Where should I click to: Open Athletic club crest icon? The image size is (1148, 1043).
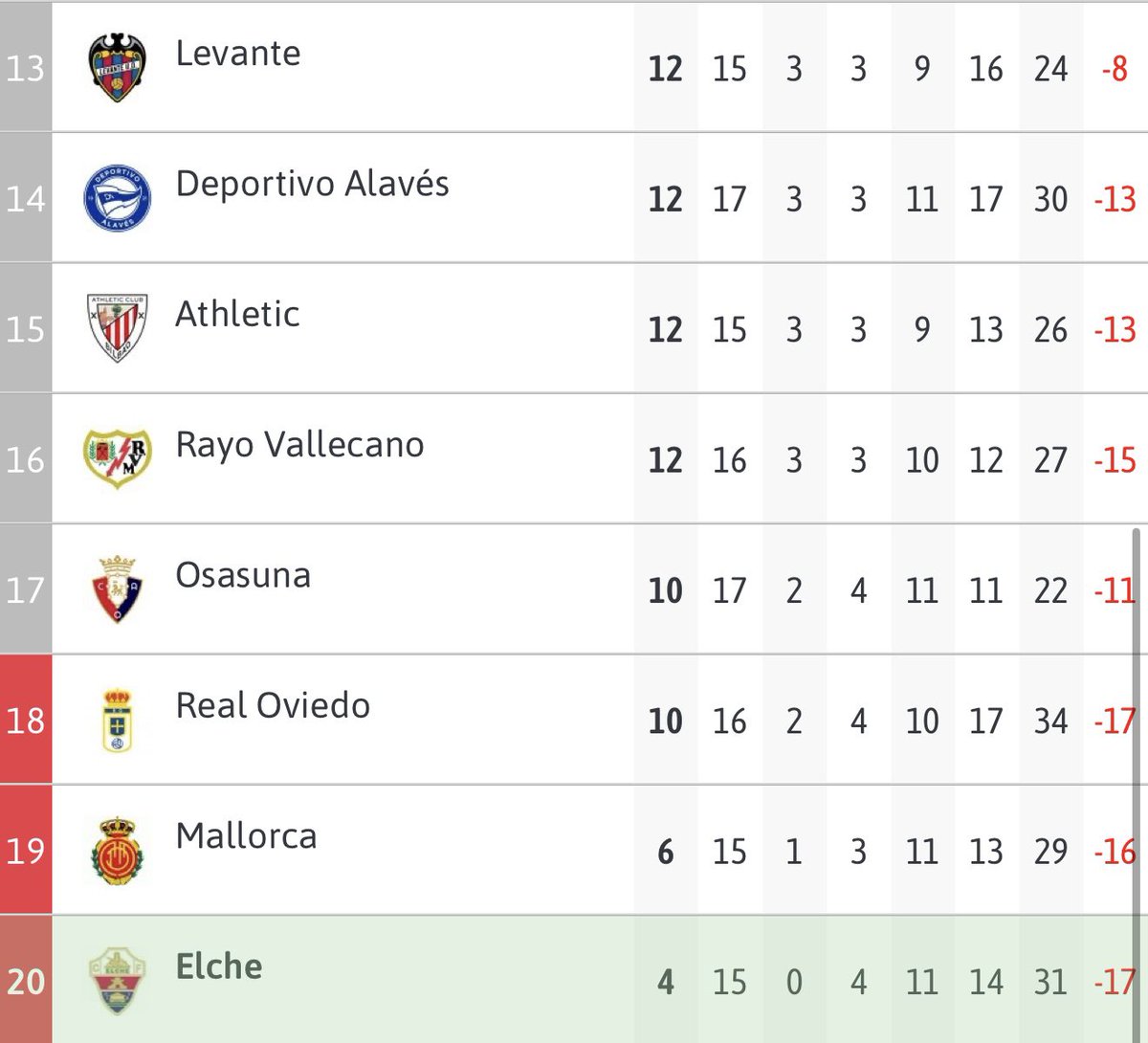118,328
